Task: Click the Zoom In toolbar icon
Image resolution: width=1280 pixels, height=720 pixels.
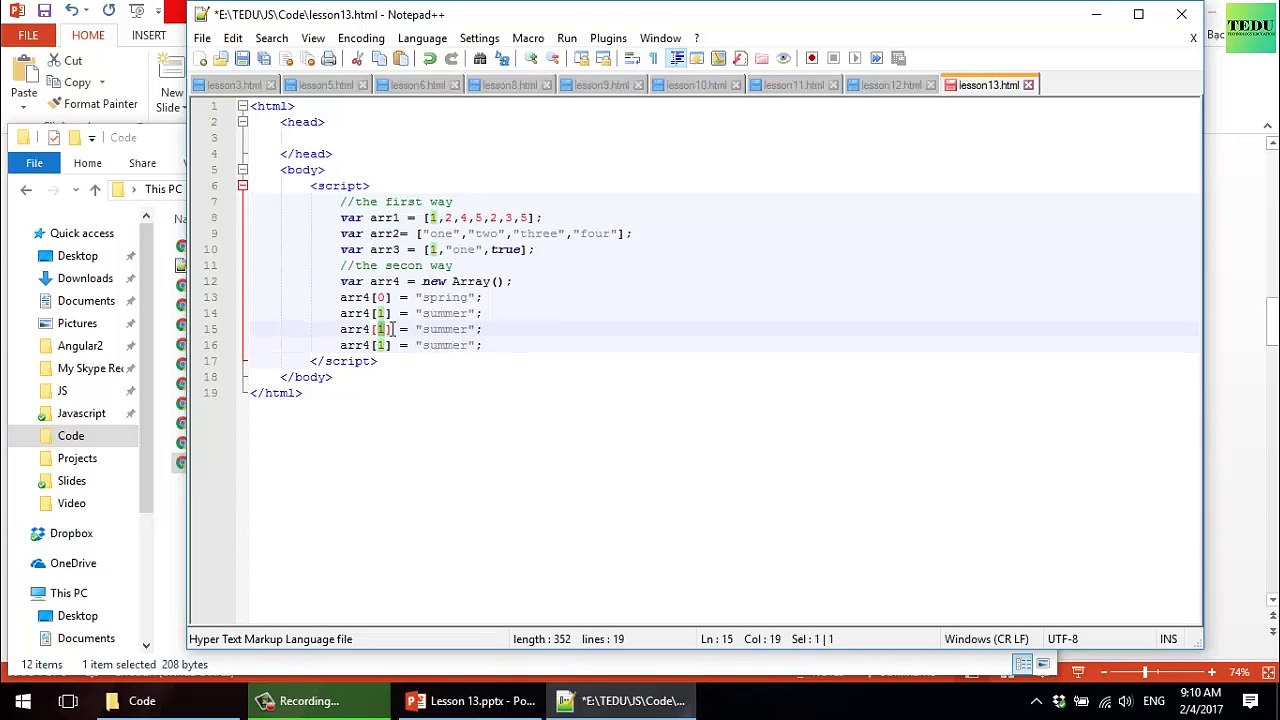Action: [531, 59]
